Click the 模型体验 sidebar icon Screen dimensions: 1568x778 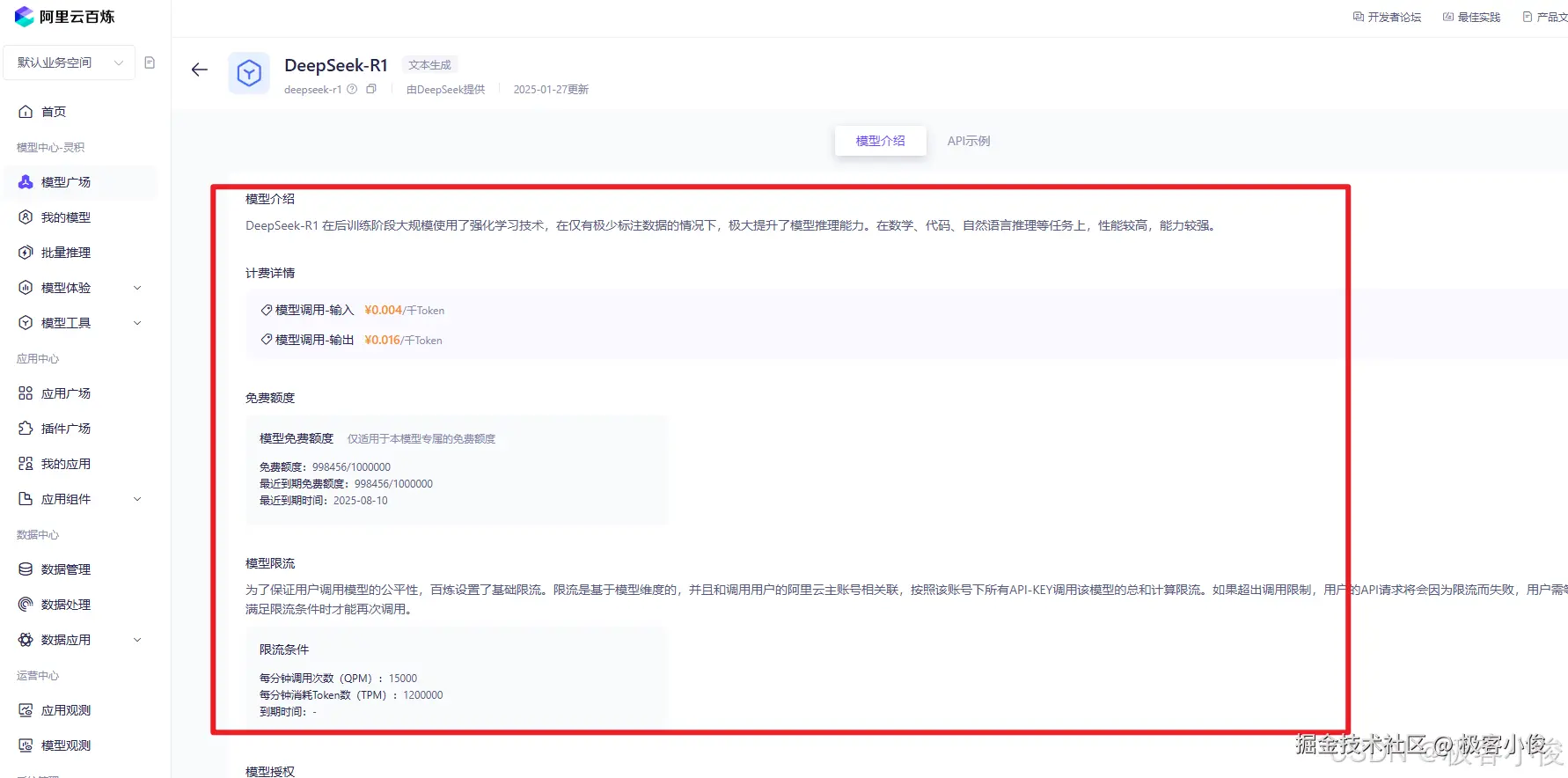(x=26, y=288)
